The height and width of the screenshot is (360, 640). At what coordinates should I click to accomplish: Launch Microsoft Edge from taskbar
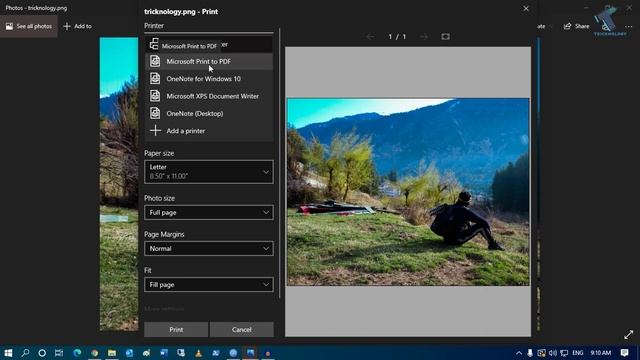[x=77, y=353]
